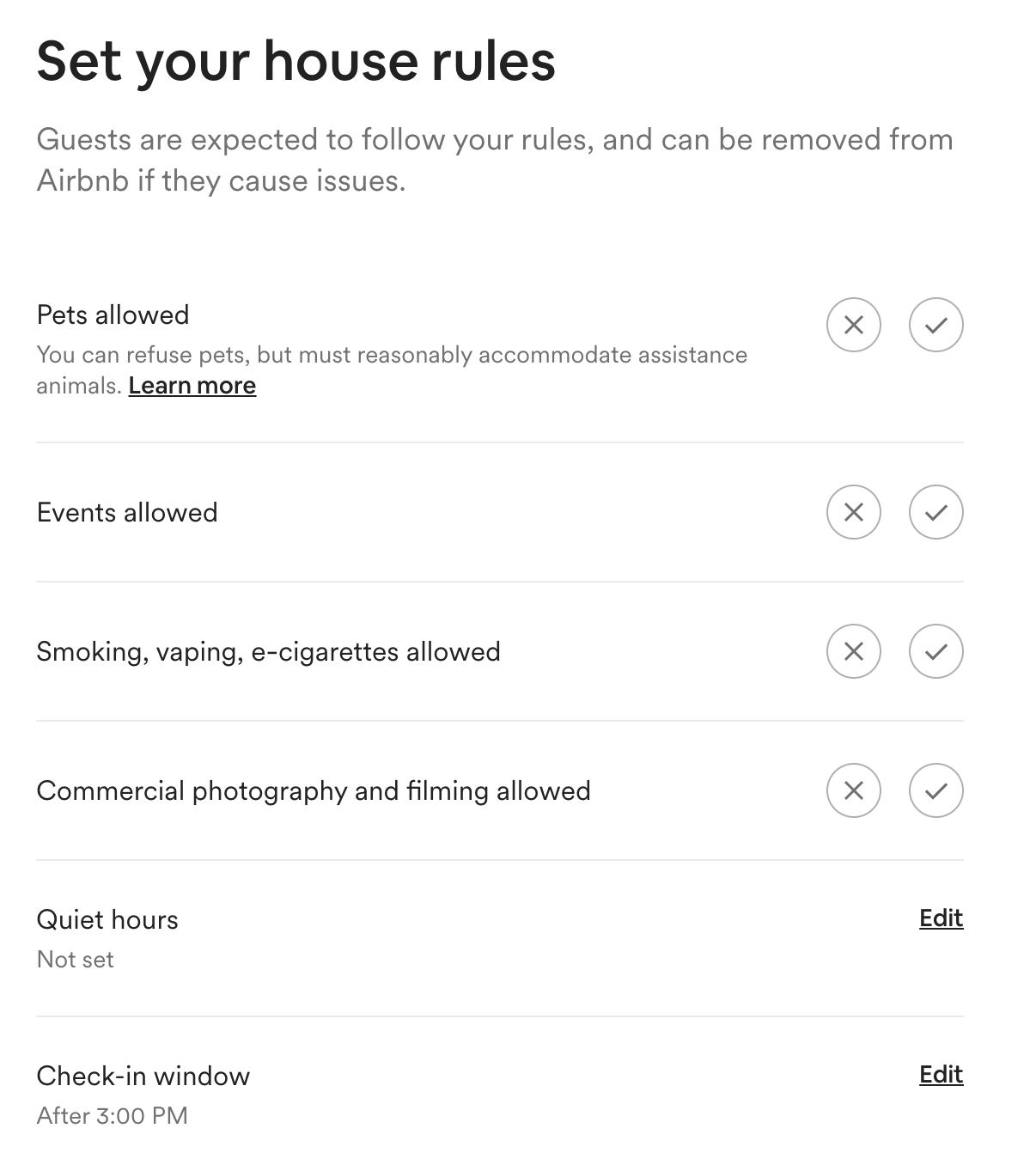Click the X to disallow commercial photography
The image size is (1036, 1165).
[x=854, y=790]
